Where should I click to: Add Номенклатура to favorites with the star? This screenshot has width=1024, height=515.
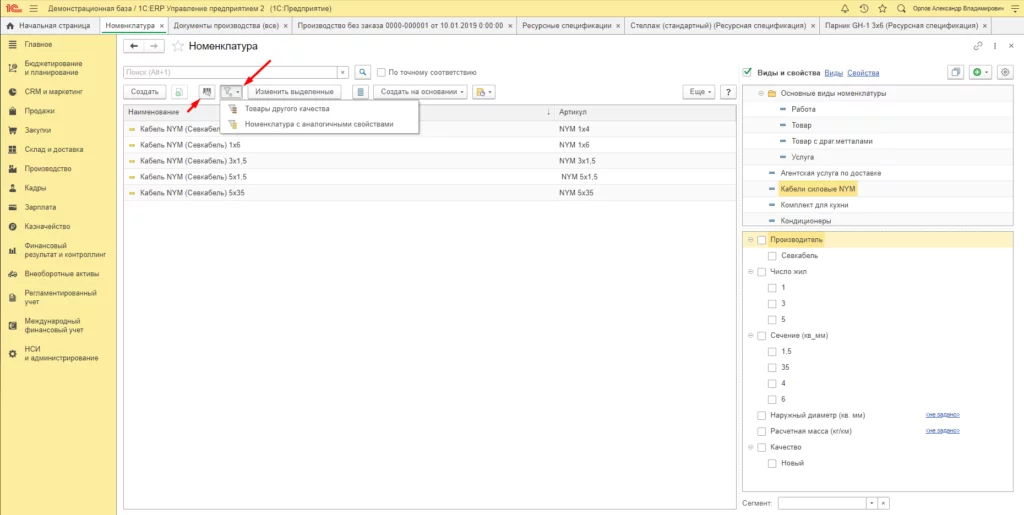[x=178, y=46]
